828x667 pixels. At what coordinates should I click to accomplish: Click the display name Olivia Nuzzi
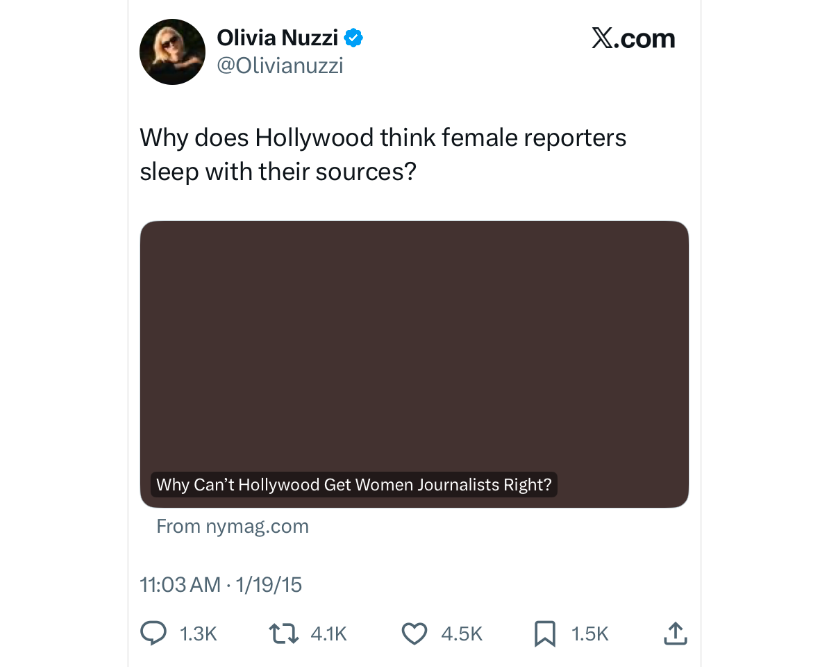(x=277, y=39)
